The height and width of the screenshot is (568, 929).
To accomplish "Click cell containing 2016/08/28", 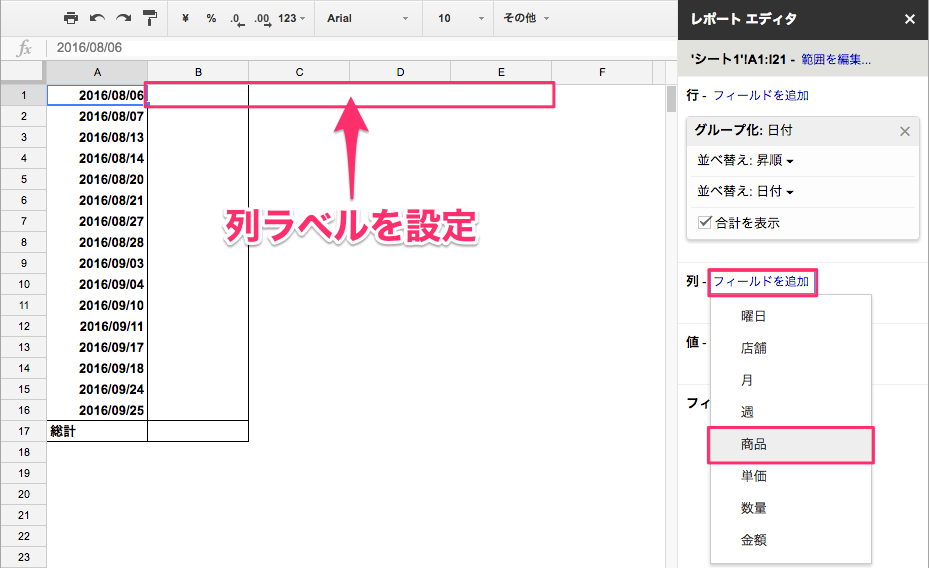I will (x=97, y=242).
